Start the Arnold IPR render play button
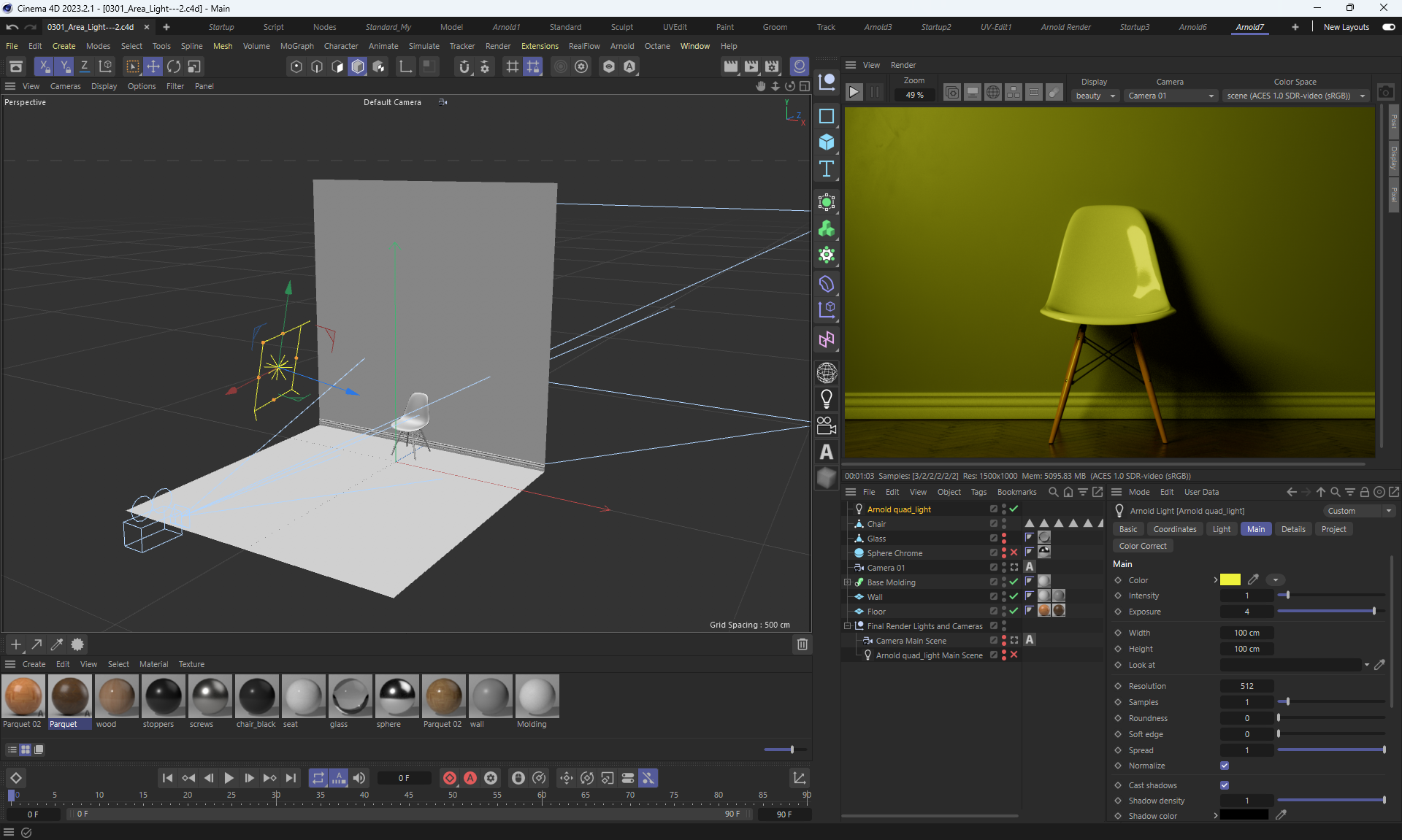 pos(854,92)
